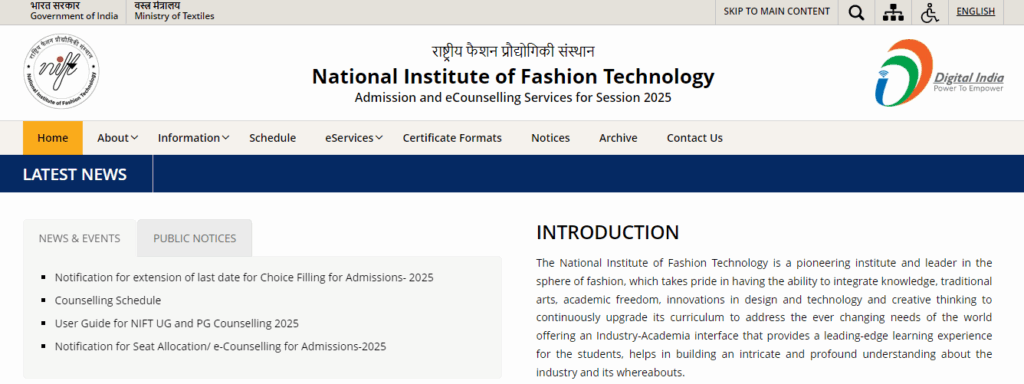Viewport: 1024px width, 384px height.
Task: Expand the About dropdown menu
Action: [118, 138]
